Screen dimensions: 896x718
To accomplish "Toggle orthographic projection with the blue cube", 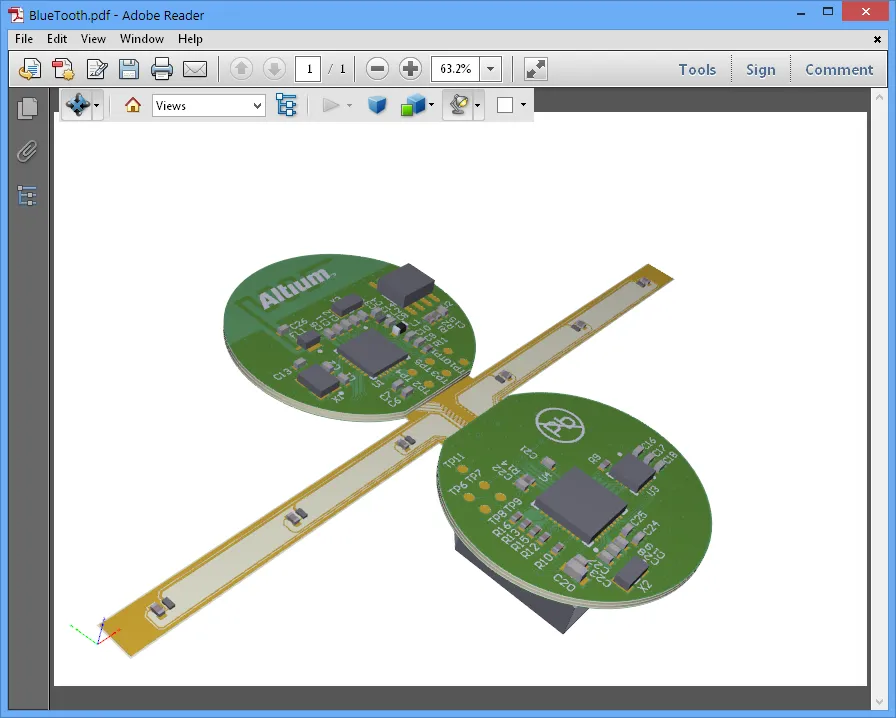I will pos(377,105).
